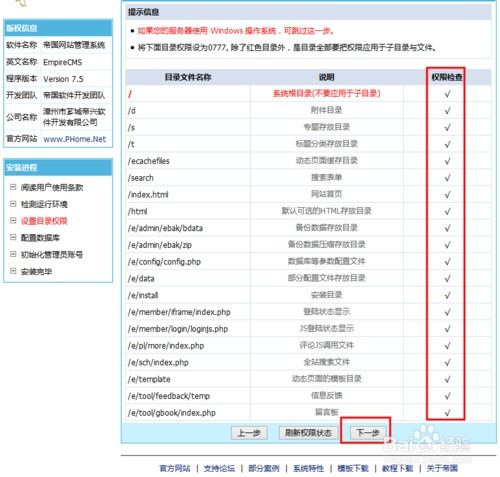
Task: Click the check mark in the /html row
Action: [x=447, y=211]
